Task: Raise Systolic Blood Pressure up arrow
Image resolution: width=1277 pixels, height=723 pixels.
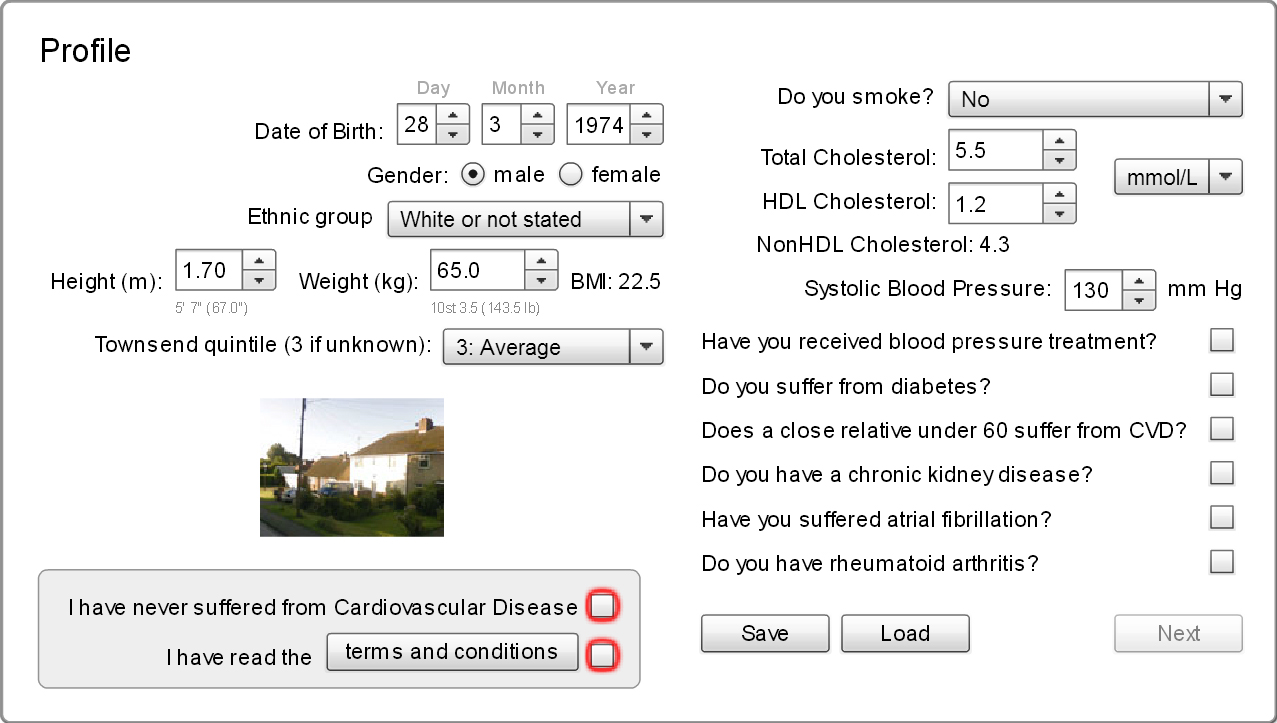Action: [x=1140, y=280]
